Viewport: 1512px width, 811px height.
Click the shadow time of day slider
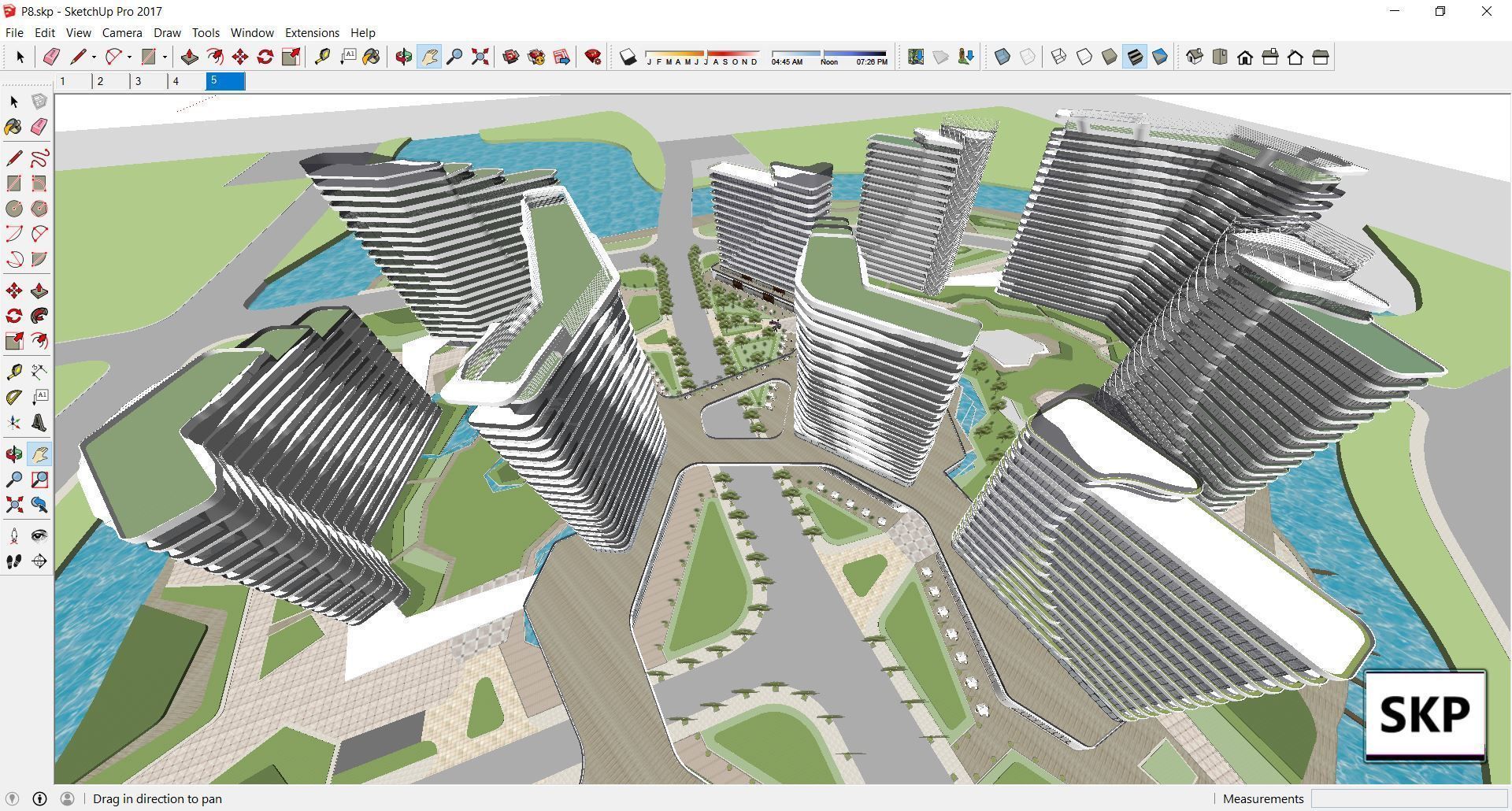(x=829, y=57)
